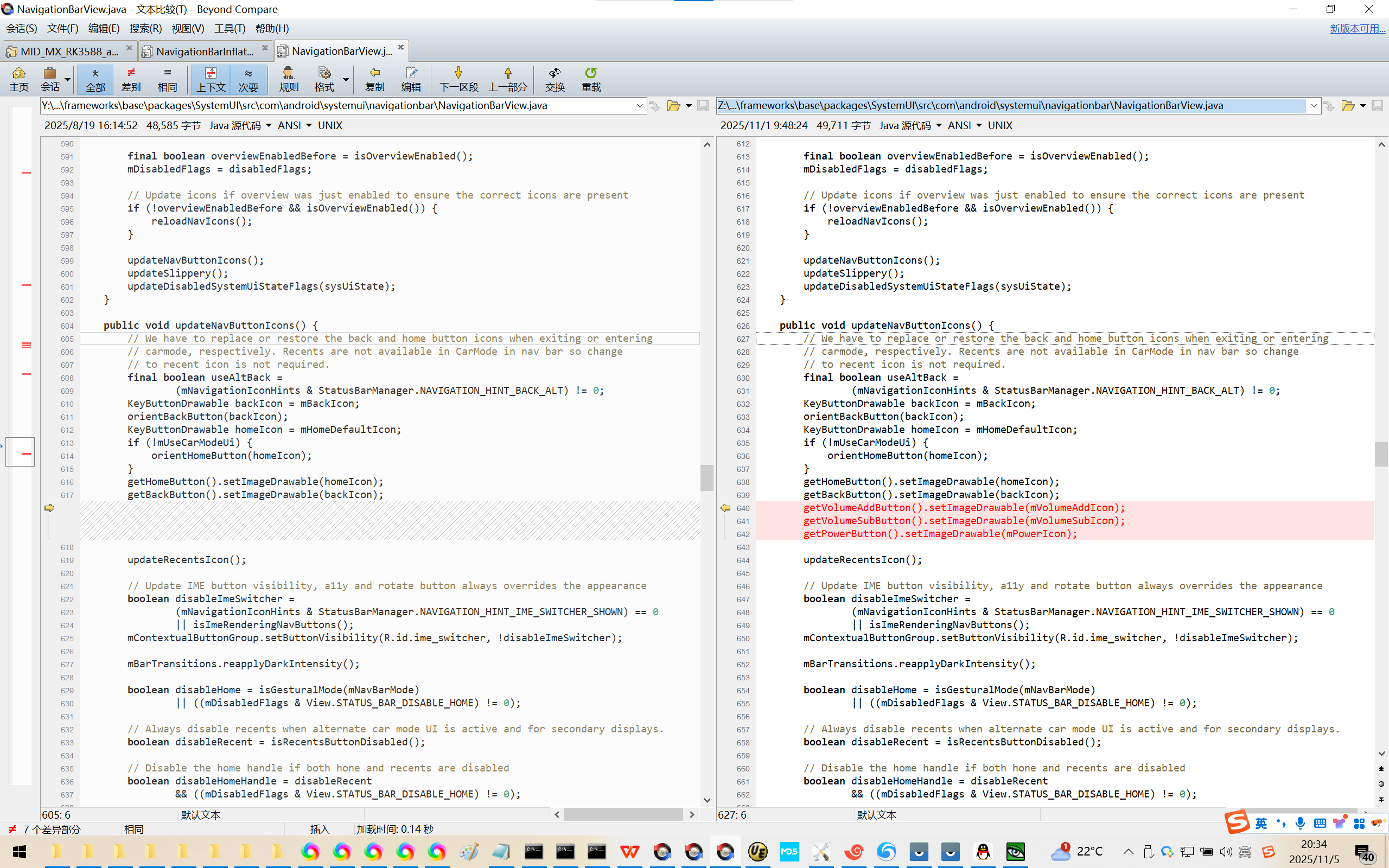Click the 规则 rules toolbar icon
The height and width of the screenshot is (868, 1389).
288,79
